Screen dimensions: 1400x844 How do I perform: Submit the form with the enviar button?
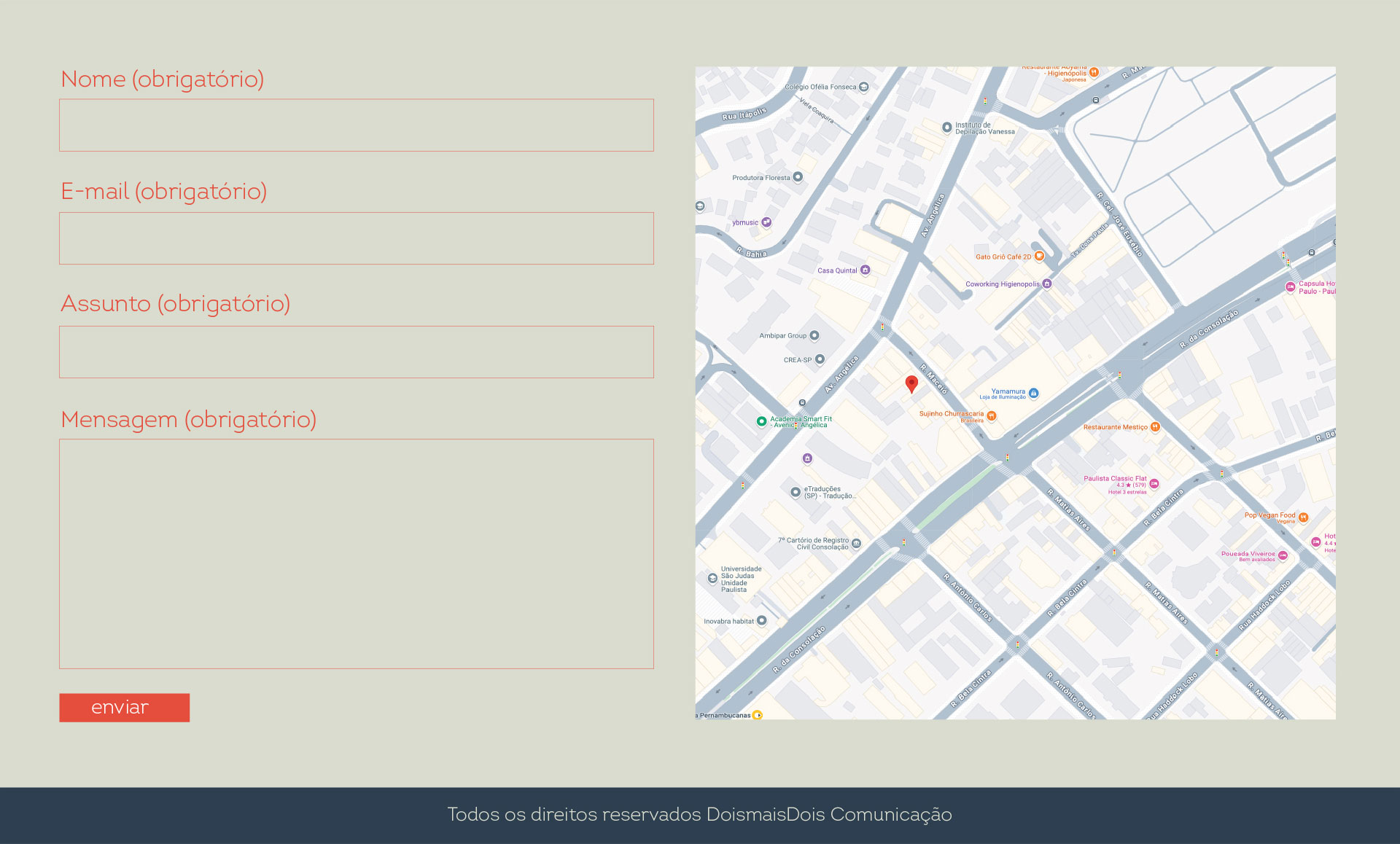[x=125, y=708]
